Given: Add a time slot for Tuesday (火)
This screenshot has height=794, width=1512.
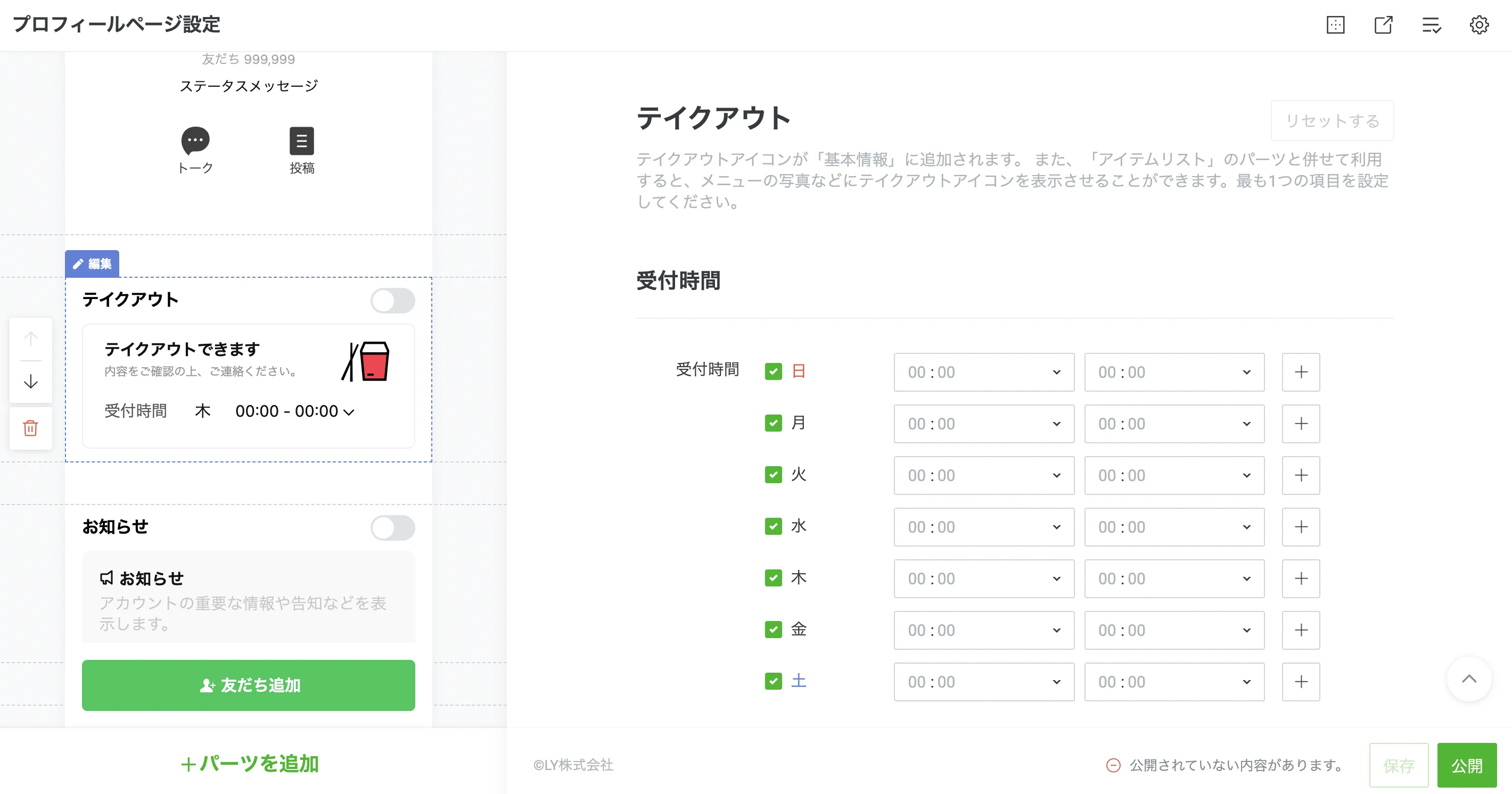Looking at the screenshot, I should coord(1301,475).
